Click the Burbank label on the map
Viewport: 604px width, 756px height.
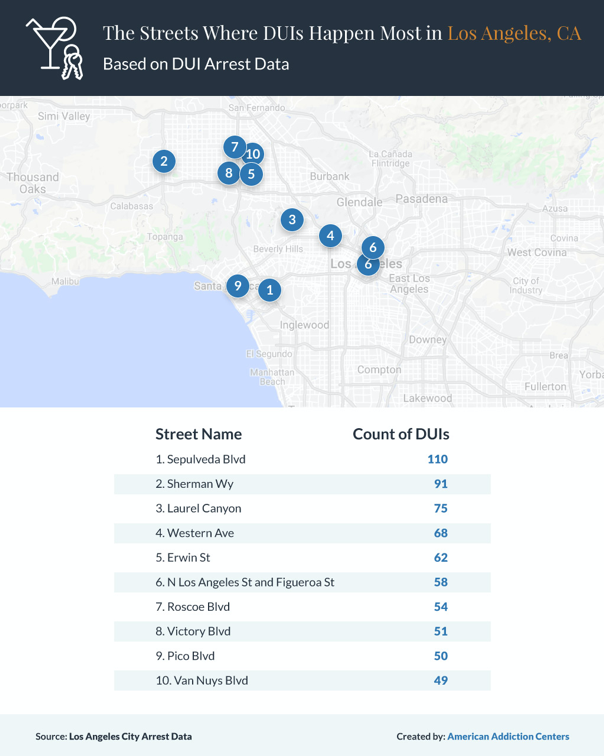pyautogui.click(x=330, y=176)
